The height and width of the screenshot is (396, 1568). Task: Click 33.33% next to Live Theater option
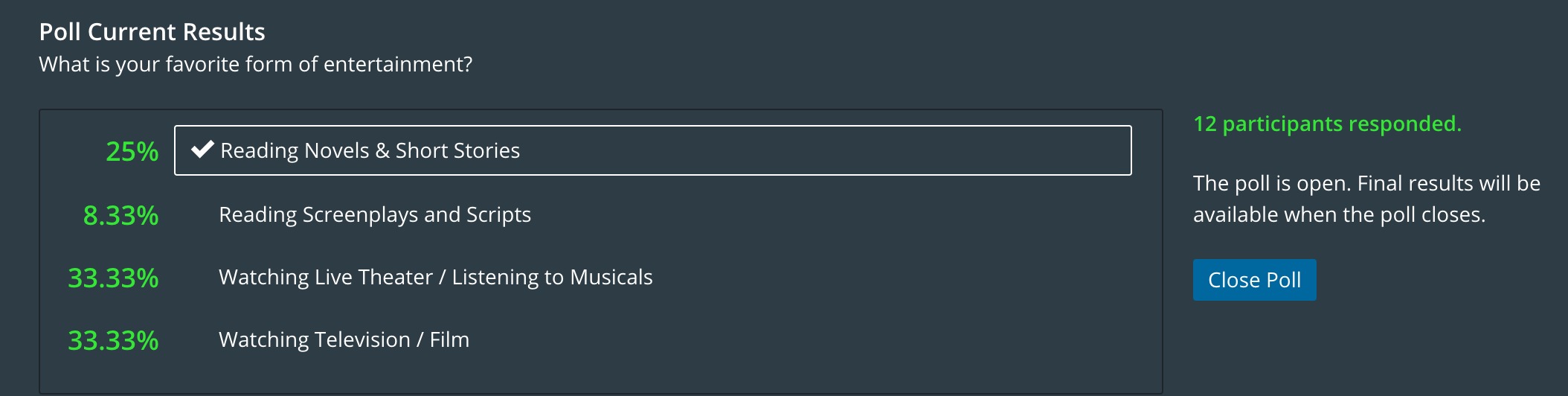pyautogui.click(x=113, y=278)
